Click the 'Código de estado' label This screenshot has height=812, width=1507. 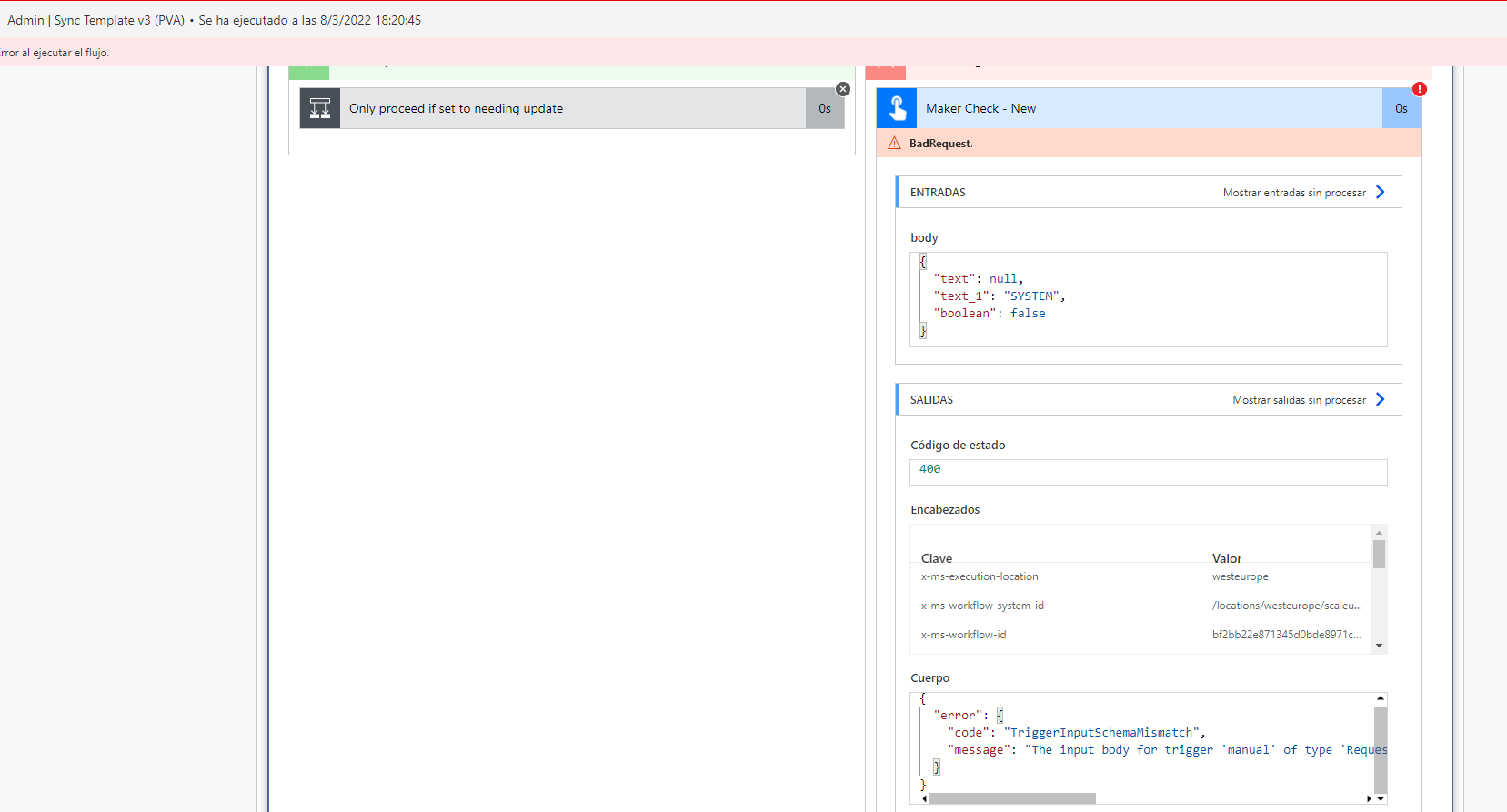(x=958, y=446)
